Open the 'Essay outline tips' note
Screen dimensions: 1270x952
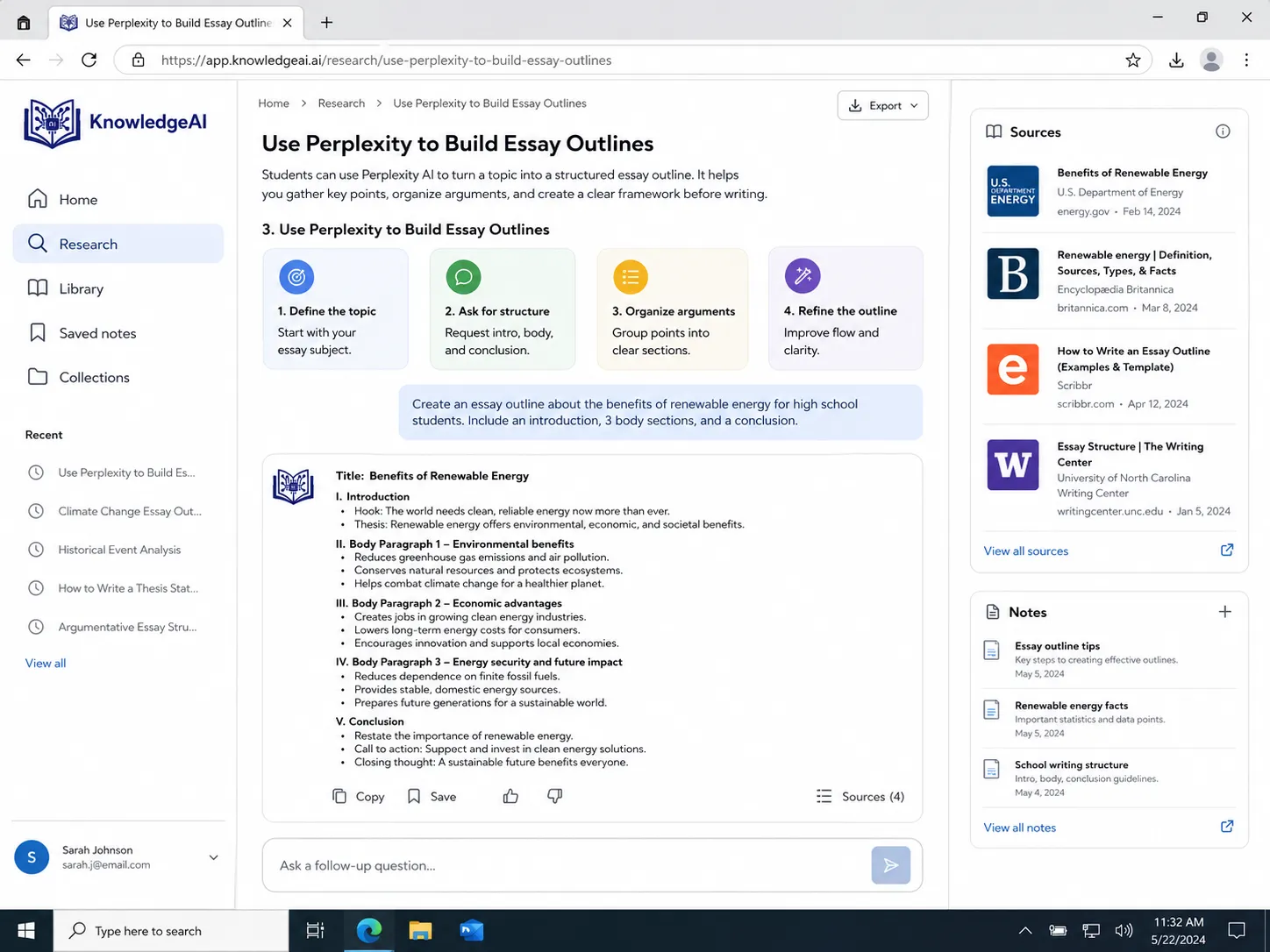tap(1109, 660)
